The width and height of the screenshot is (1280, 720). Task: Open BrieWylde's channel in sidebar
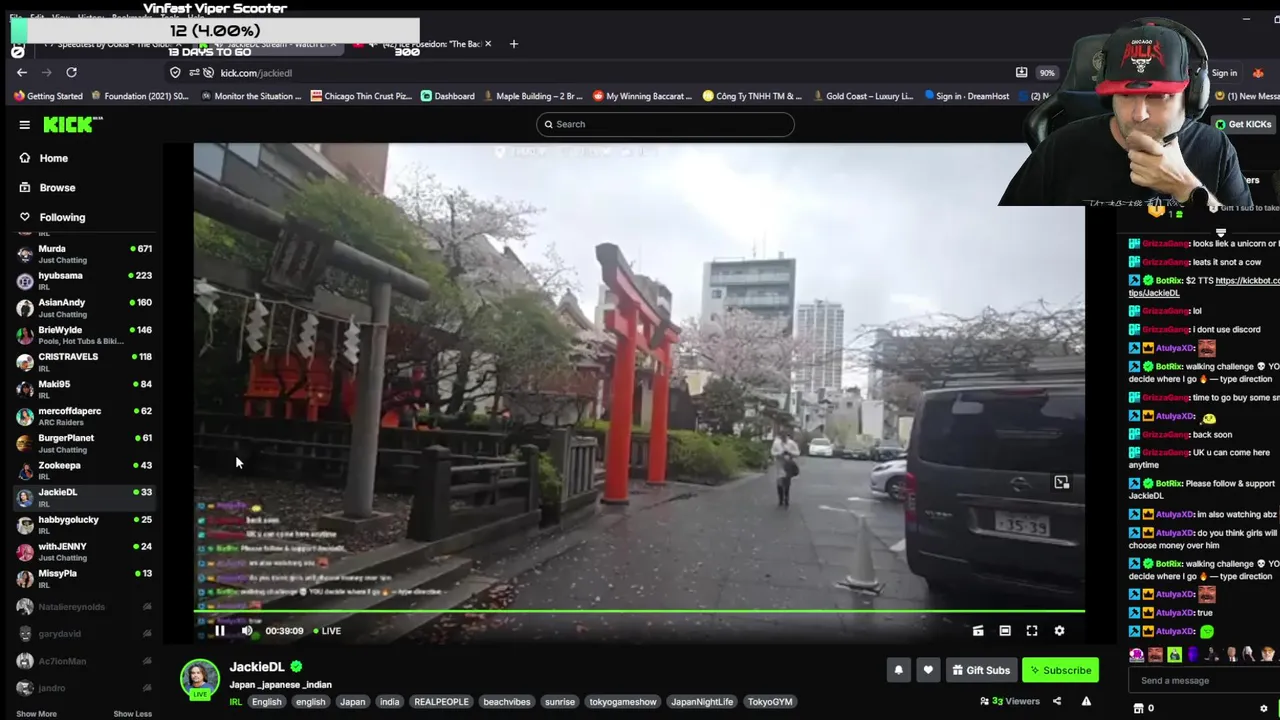pos(84,334)
